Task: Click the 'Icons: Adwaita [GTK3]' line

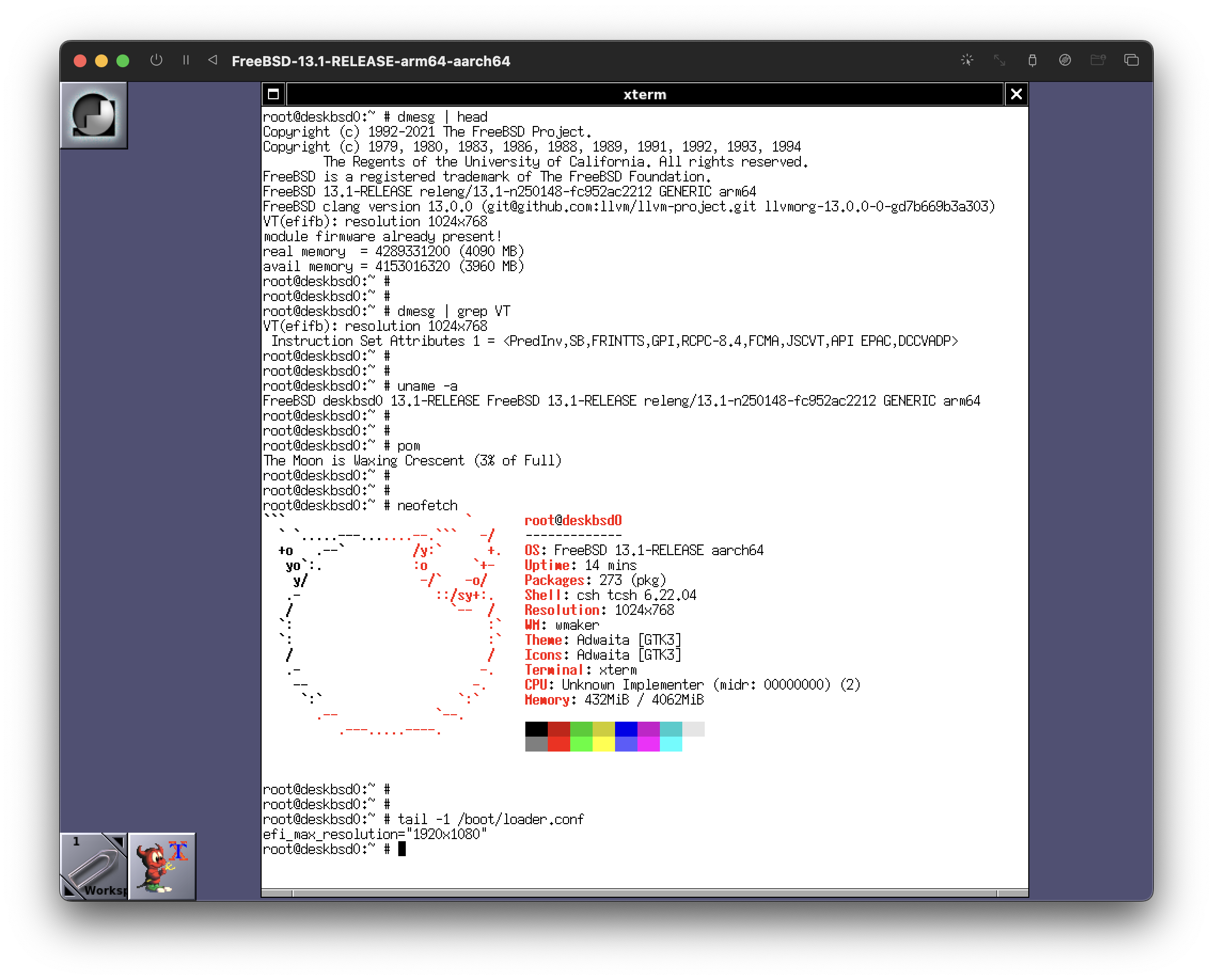Action: coord(603,655)
